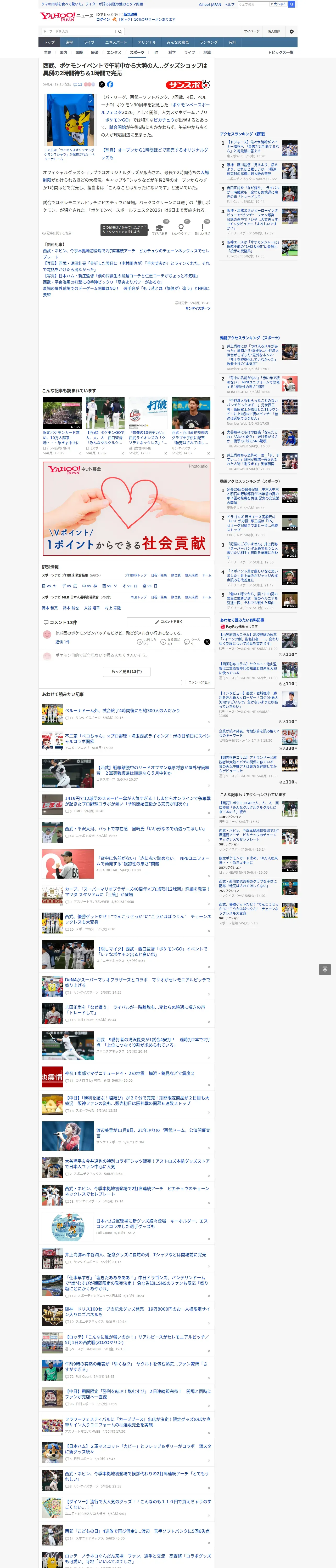Click the first commenter's pink avatar
The width and height of the screenshot is (336, 1568).
(47, 634)
